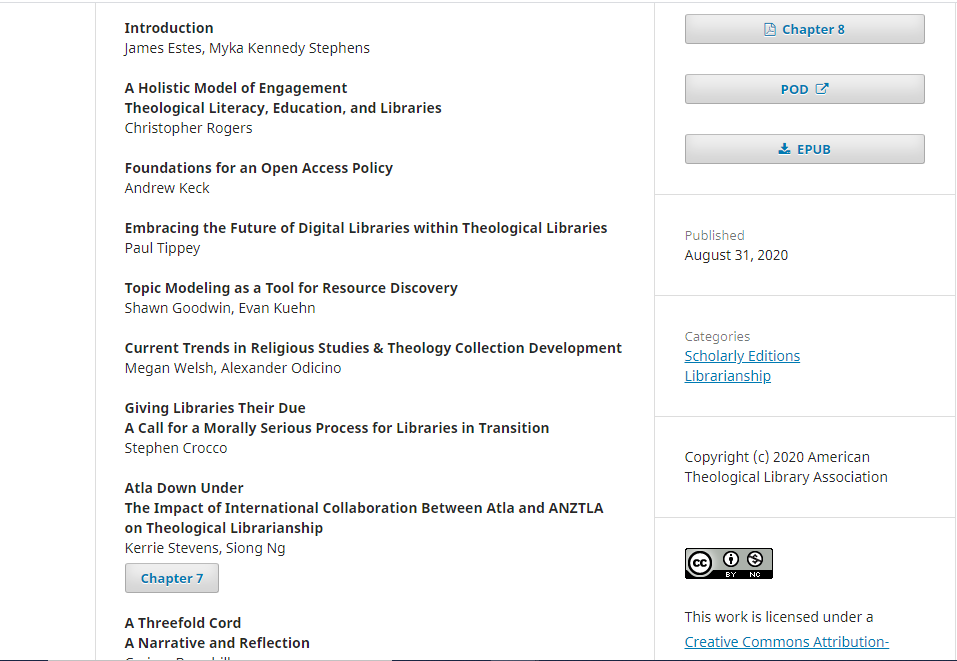The height and width of the screenshot is (661, 957).
Task: Open the Creative Commons Attribution license link
Action: pos(787,642)
